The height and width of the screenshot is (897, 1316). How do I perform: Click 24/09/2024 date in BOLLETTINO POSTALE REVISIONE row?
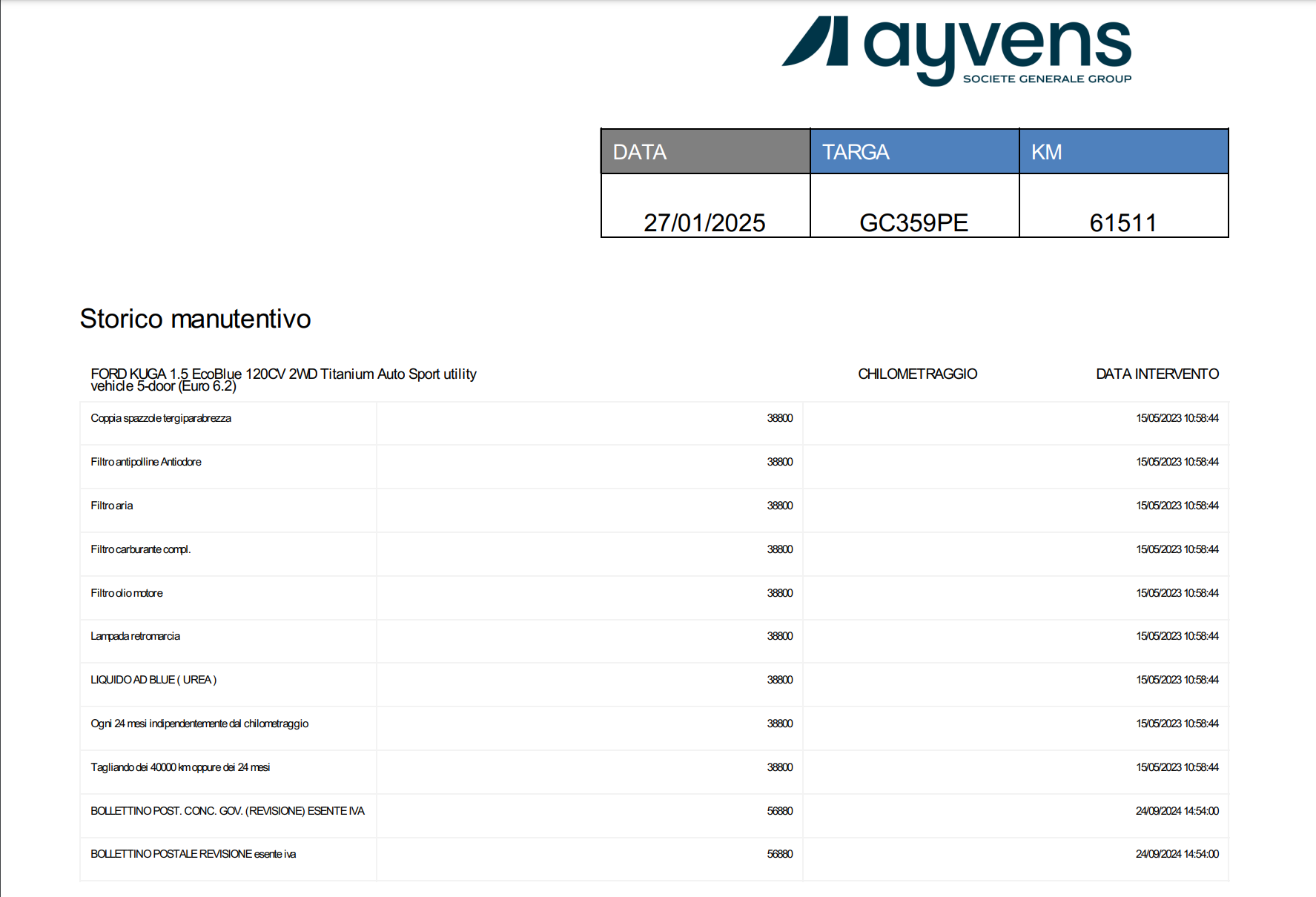pyautogui.click(x=1177, y=854)
